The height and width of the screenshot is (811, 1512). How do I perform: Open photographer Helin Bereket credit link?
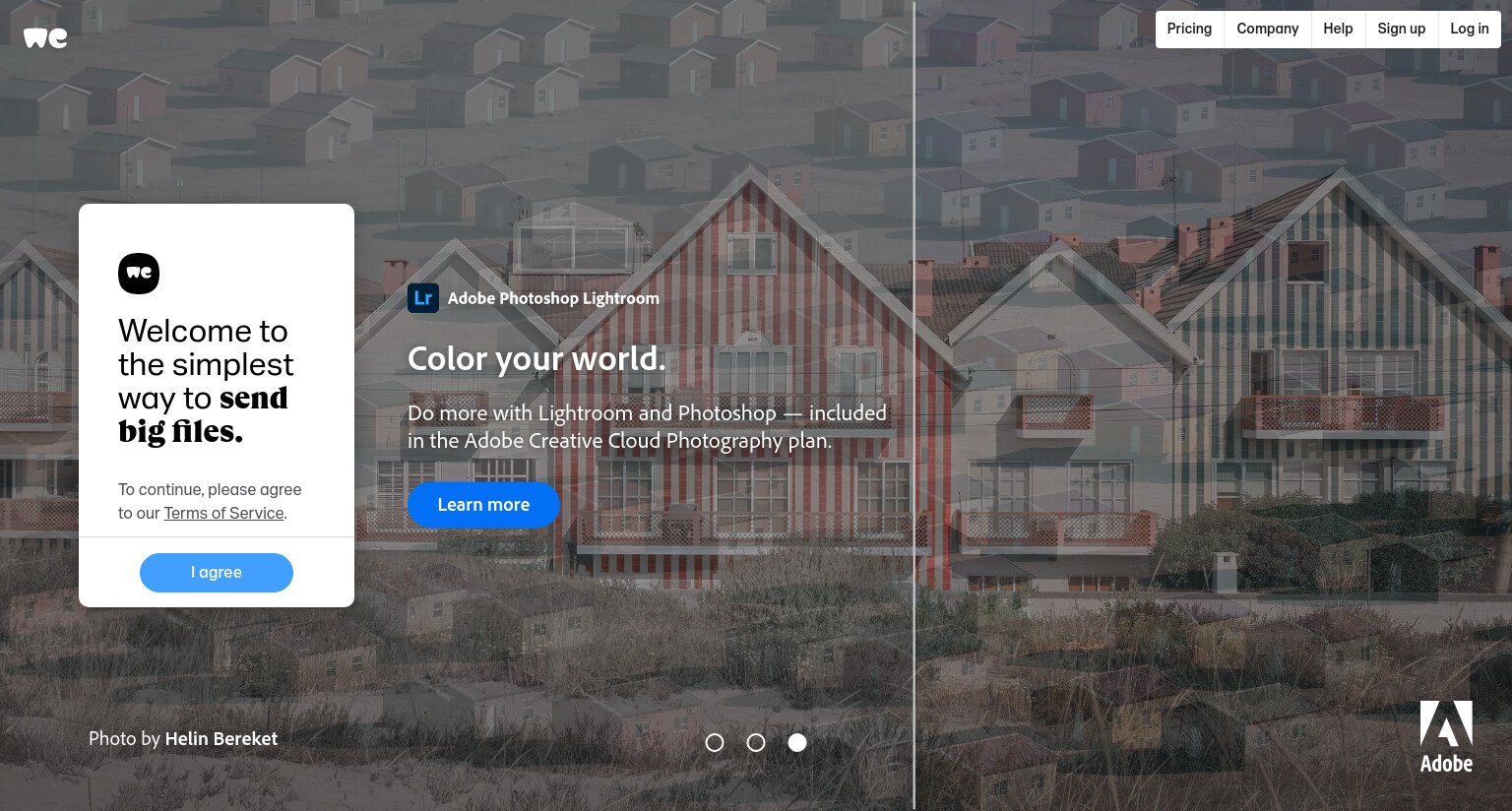[221, 739]
